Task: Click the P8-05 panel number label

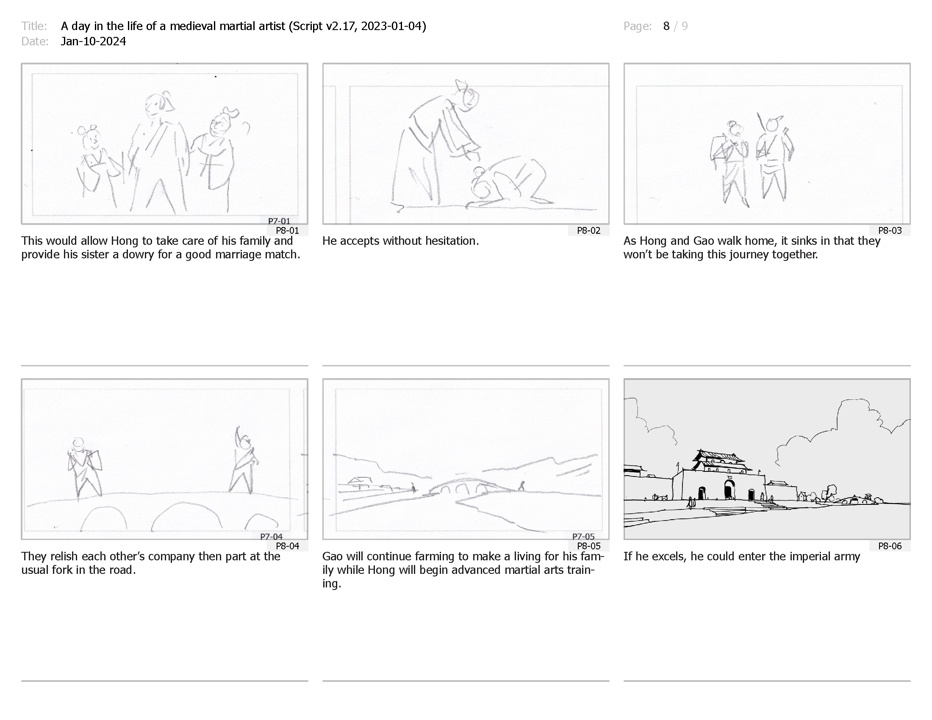Action: pyautogui.click(x=588, y=546)
